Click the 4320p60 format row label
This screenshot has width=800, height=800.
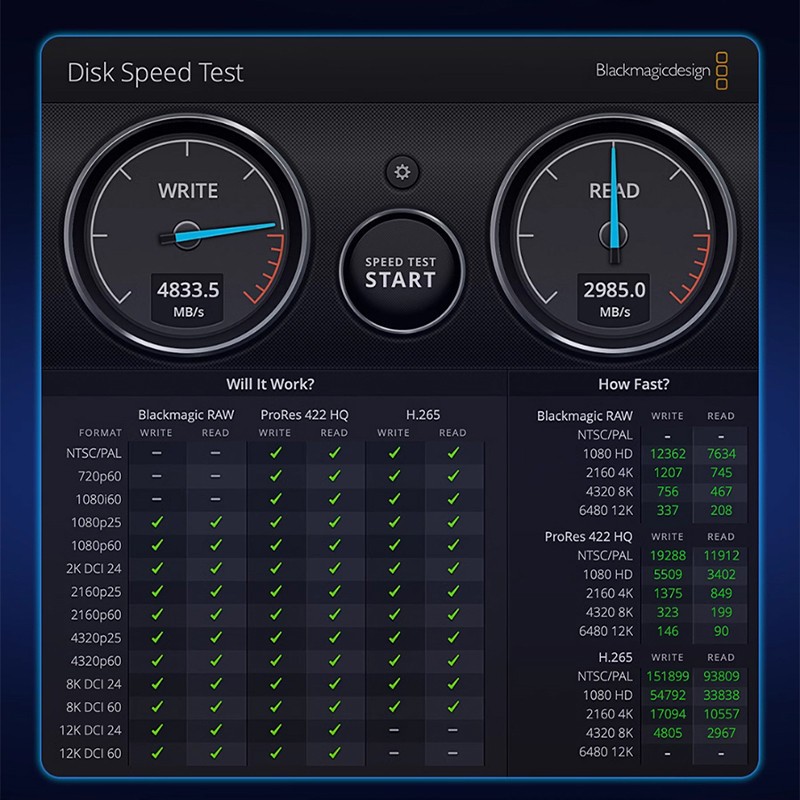[x=96, y=661]
